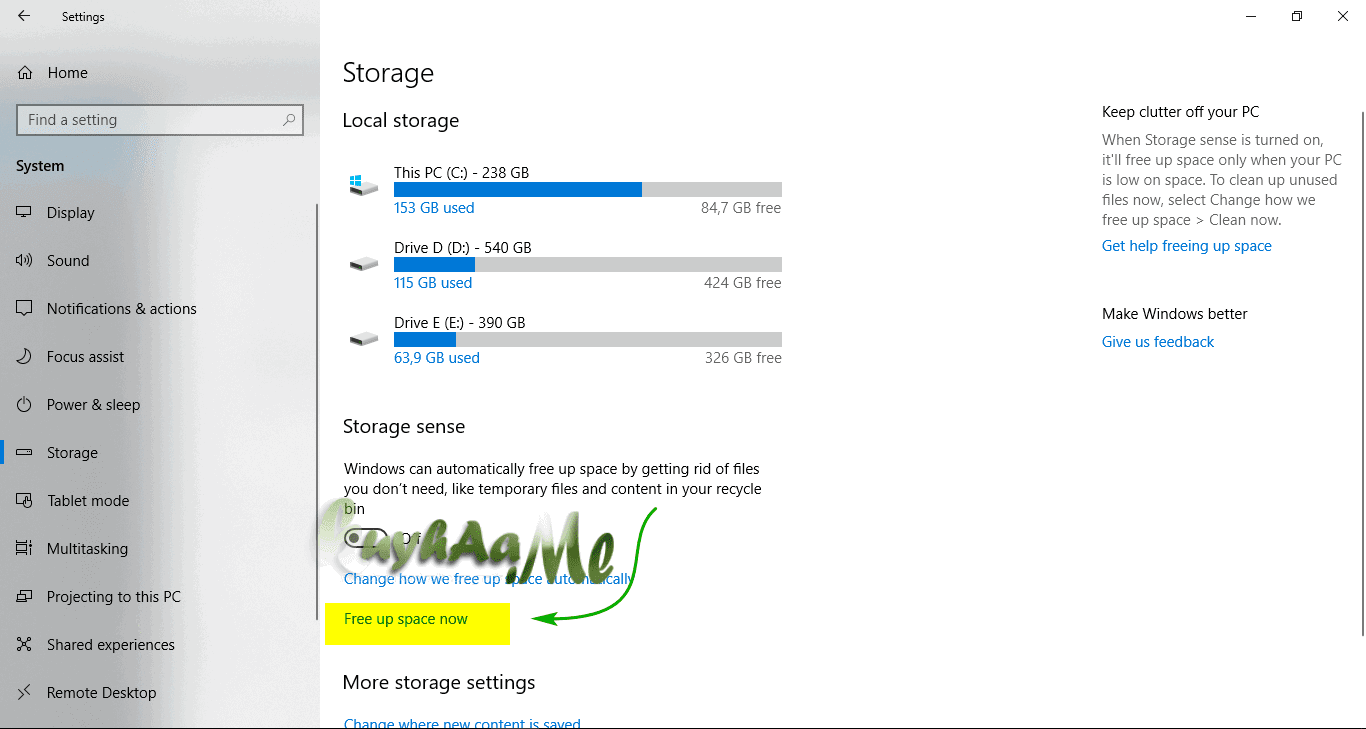Screen dimensions: 1366x729
Task: Click the Multitasking icon in sidebar
Action: pyautogui.click(x=25, y=549)
